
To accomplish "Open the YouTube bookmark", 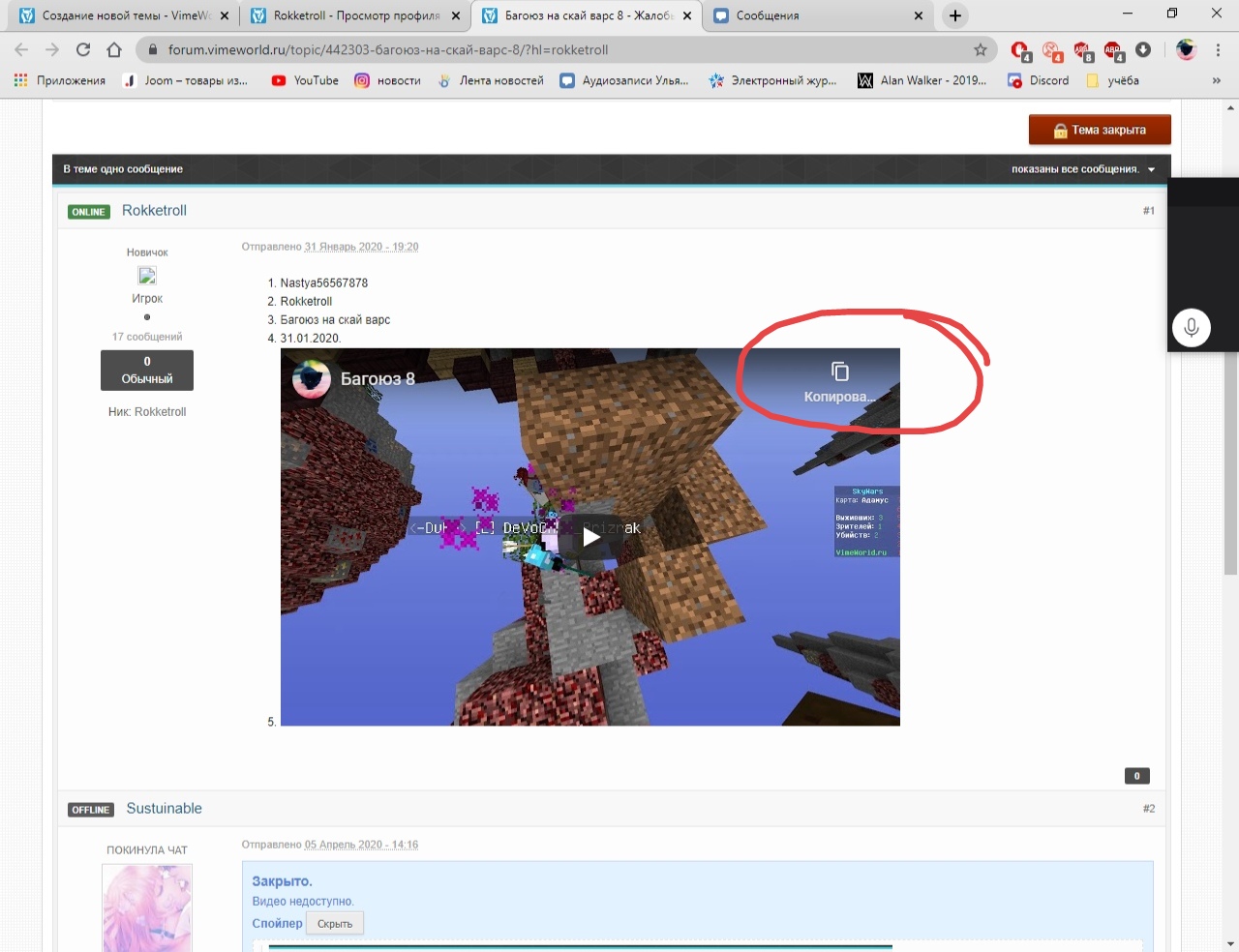I will pyautogui.click(x=304, y=80).
